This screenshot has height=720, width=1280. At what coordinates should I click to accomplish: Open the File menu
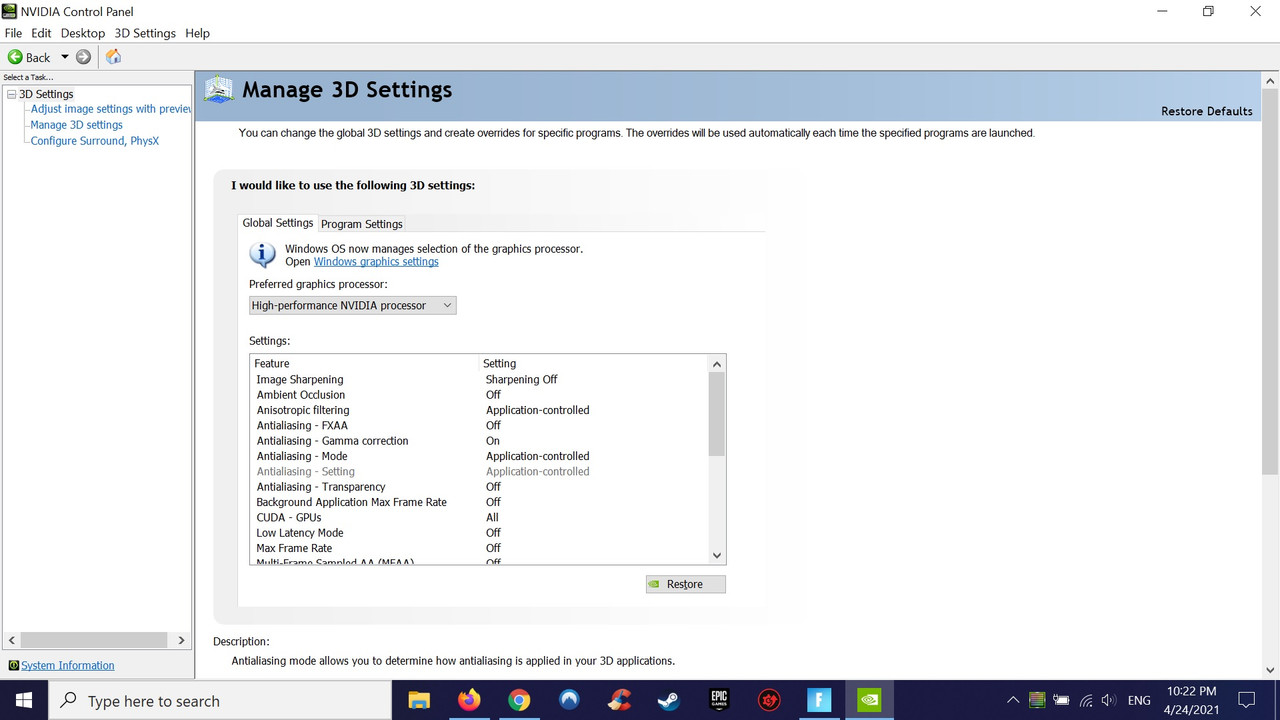point(13,33)
